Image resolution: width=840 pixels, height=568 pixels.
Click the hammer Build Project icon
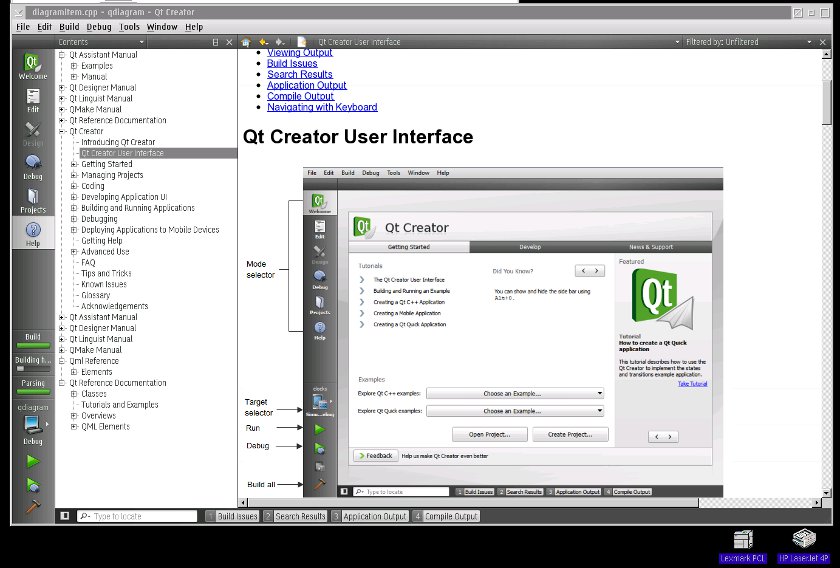coord(33,506)
